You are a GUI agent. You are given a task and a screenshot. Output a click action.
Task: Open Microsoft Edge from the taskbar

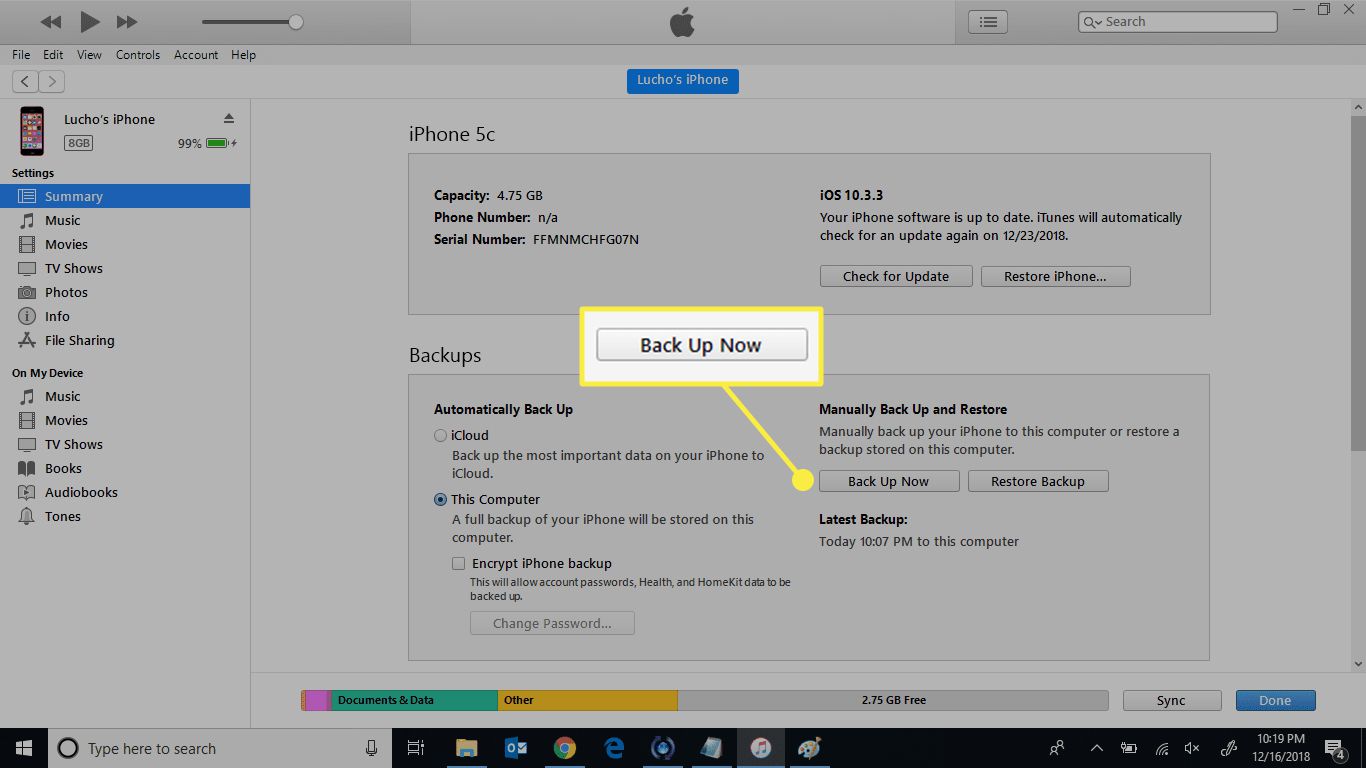click(x=614, y=748)
